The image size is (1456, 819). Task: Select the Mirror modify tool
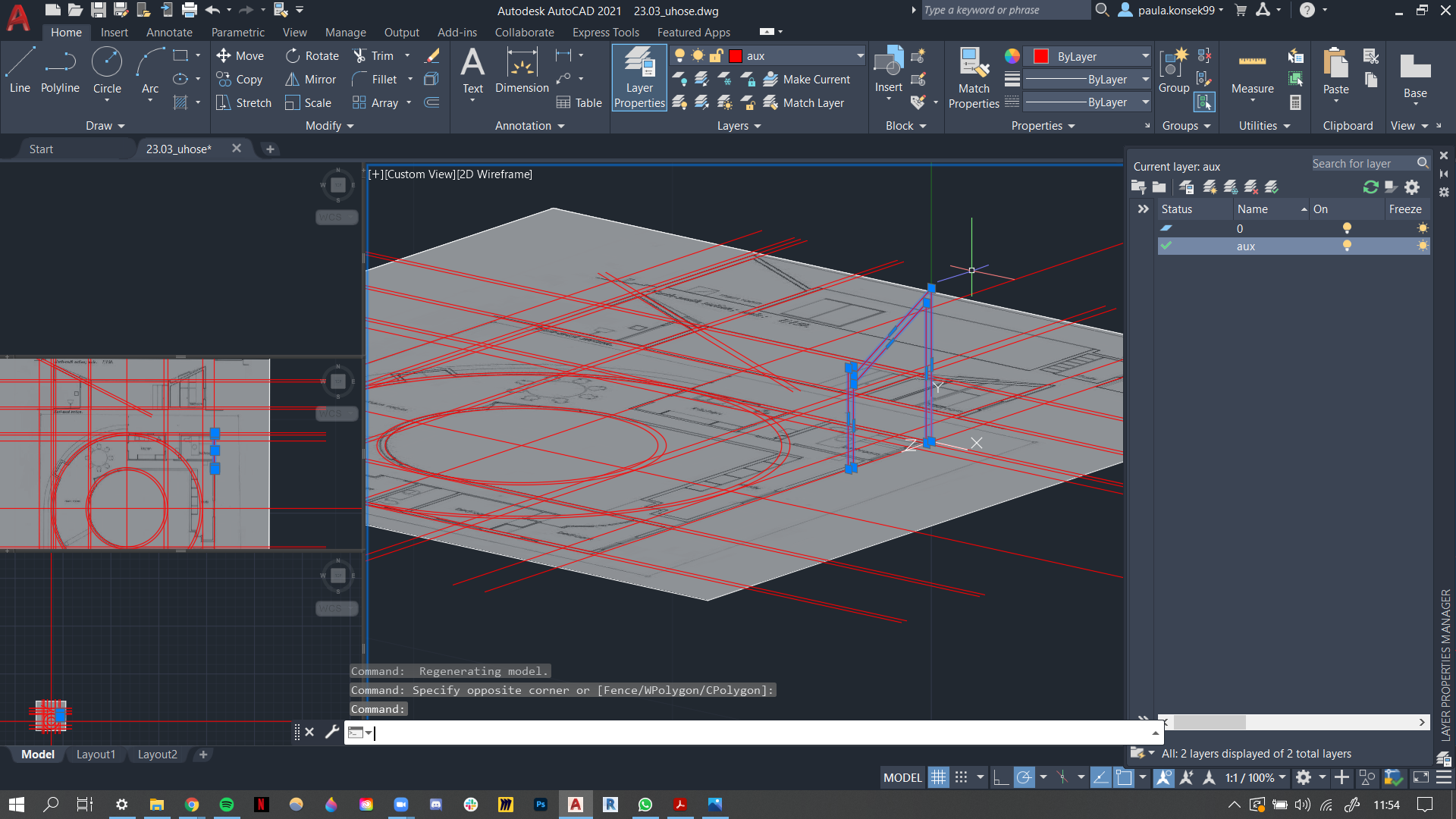click(312, 79)
